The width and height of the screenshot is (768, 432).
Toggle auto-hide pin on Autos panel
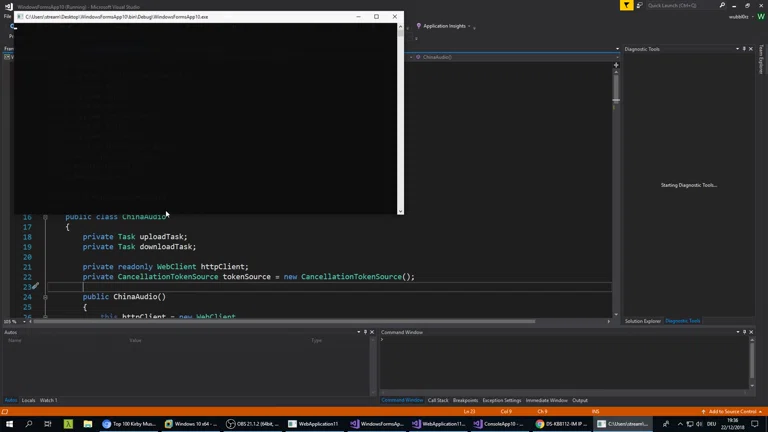[x=365, y=332]
